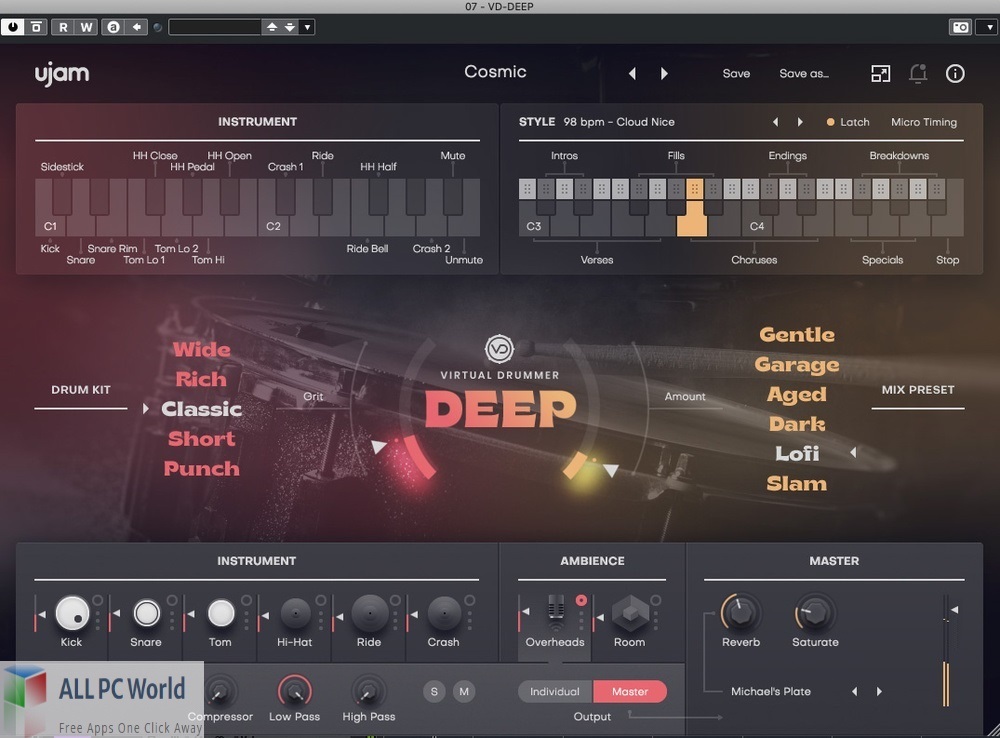Select the Dark mix preset

797,424
